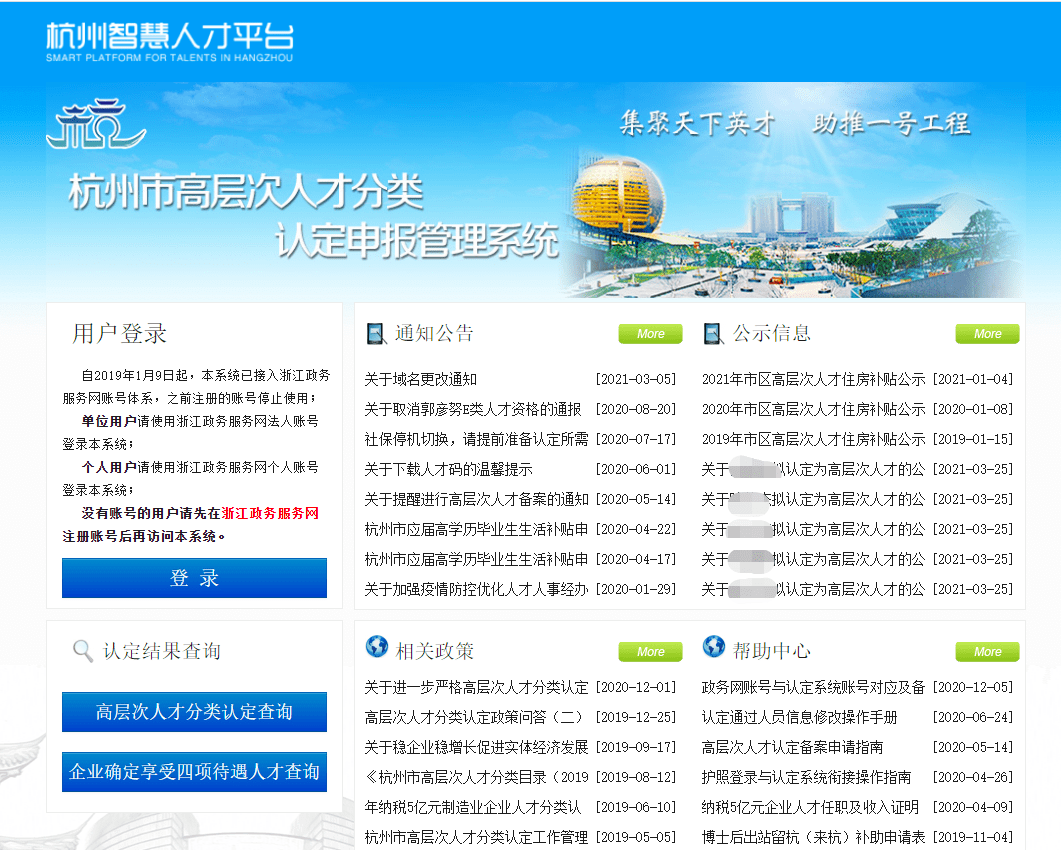Click the 通知公告 section heading
Image resolution: width=1061 pixels, height=850 pixels.
pyautogui.click(x=434, y=334)
